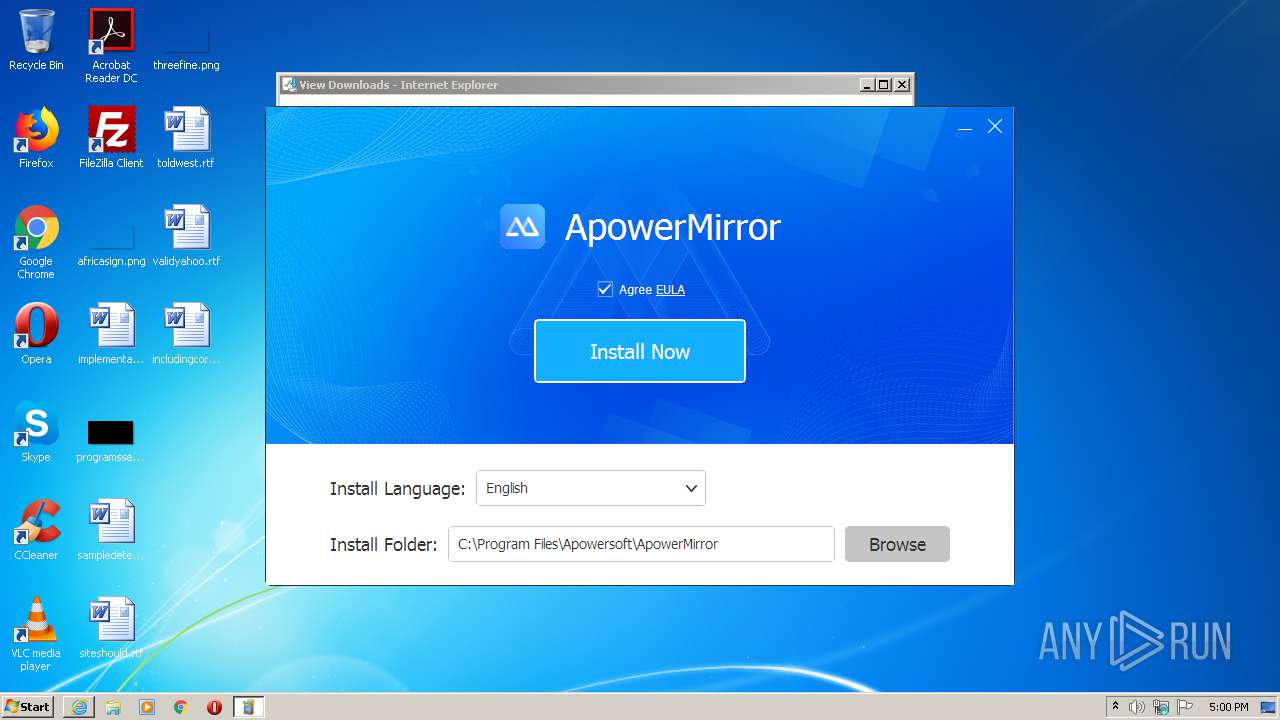Select siteshould.rtf desktop document
Screen dimensions: 1280x720
point(111,628)
